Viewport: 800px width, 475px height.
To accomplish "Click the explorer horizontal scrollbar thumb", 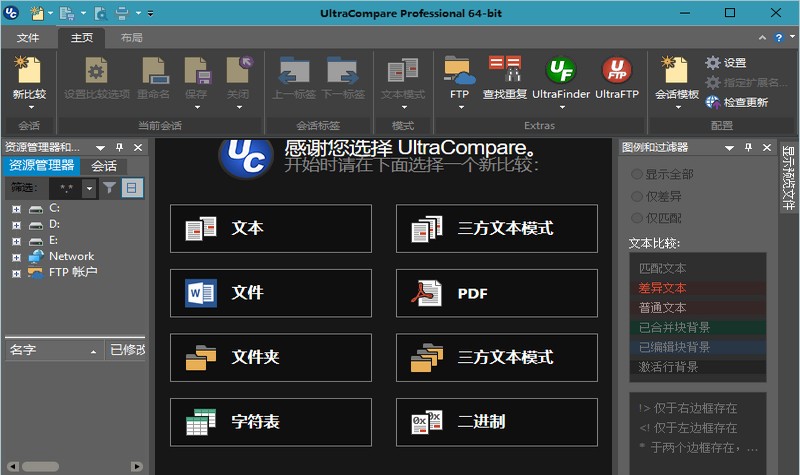I will click(40, 466).
